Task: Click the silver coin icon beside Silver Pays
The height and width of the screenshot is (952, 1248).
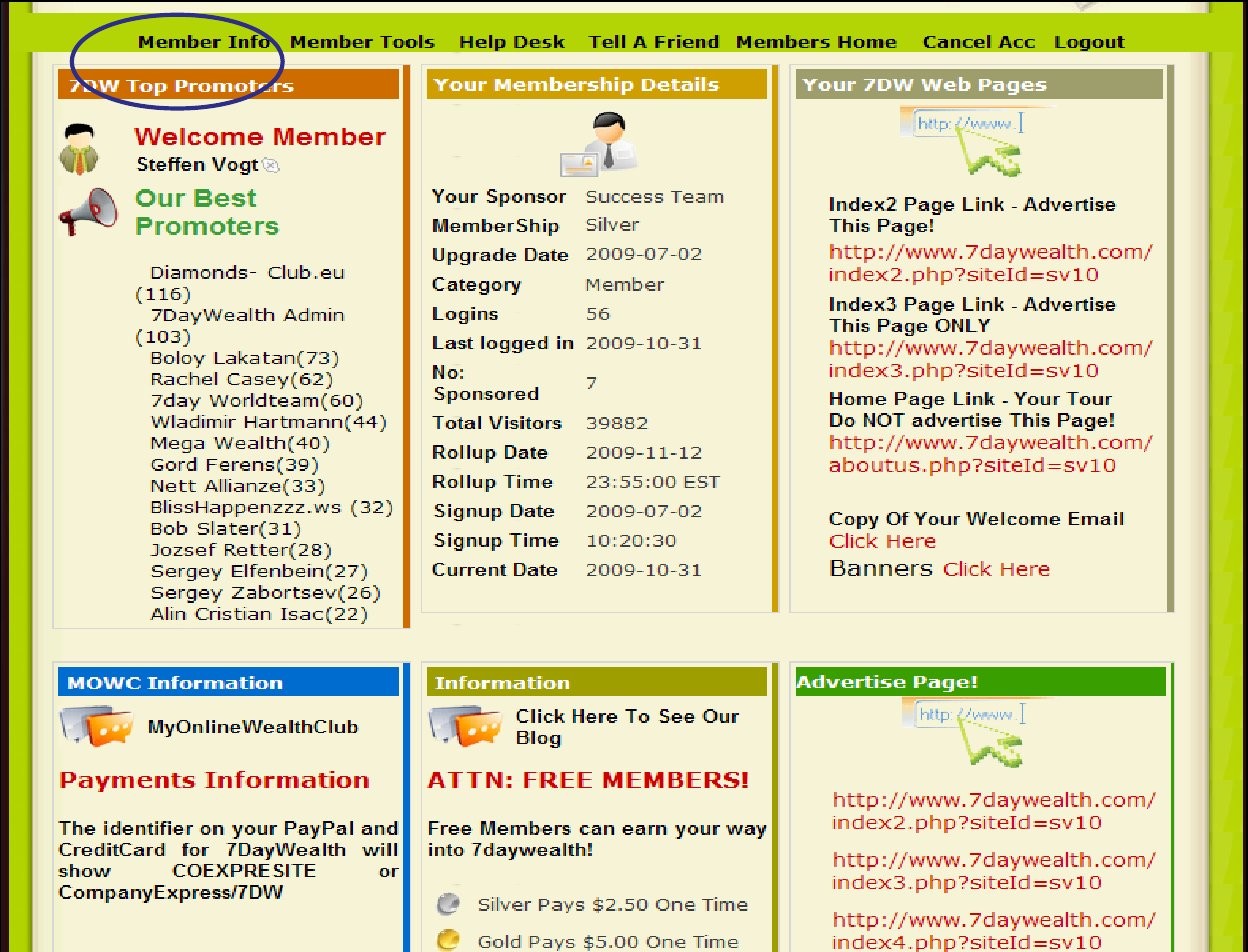Action: click(449, 905)
